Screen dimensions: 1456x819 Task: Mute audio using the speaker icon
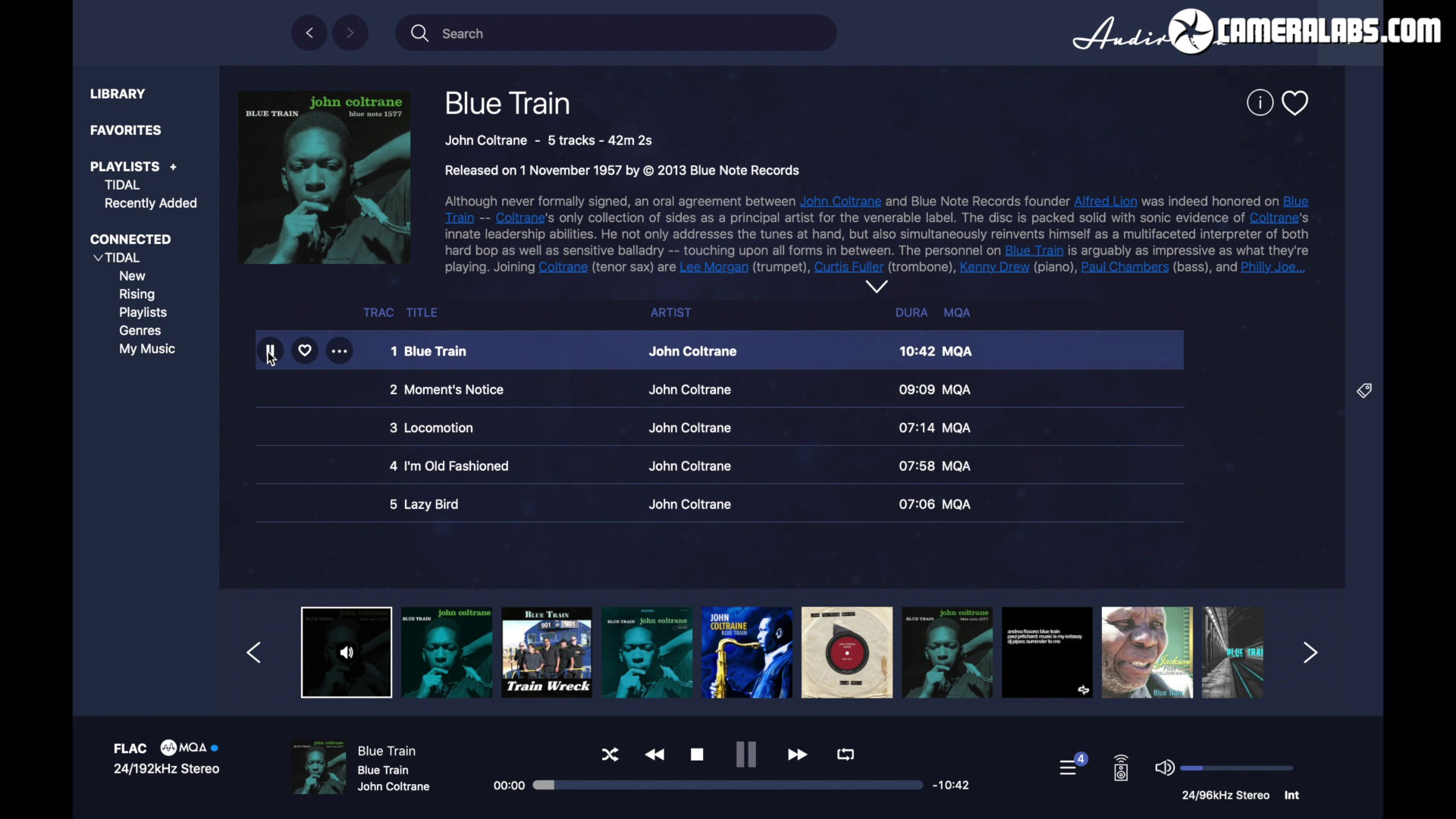point(1164,767)
